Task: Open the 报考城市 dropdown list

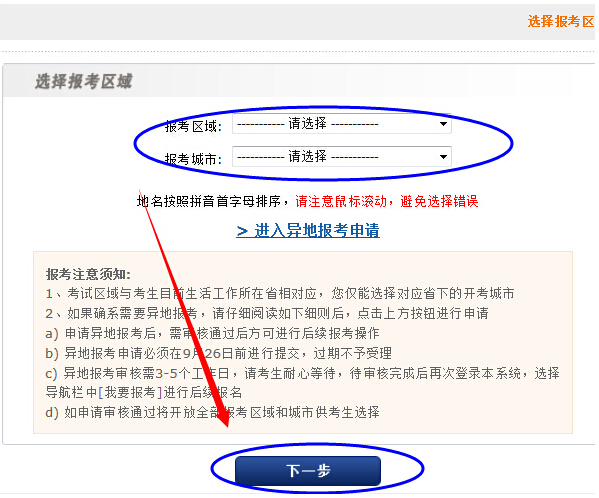Action: (x=342, y=157)
